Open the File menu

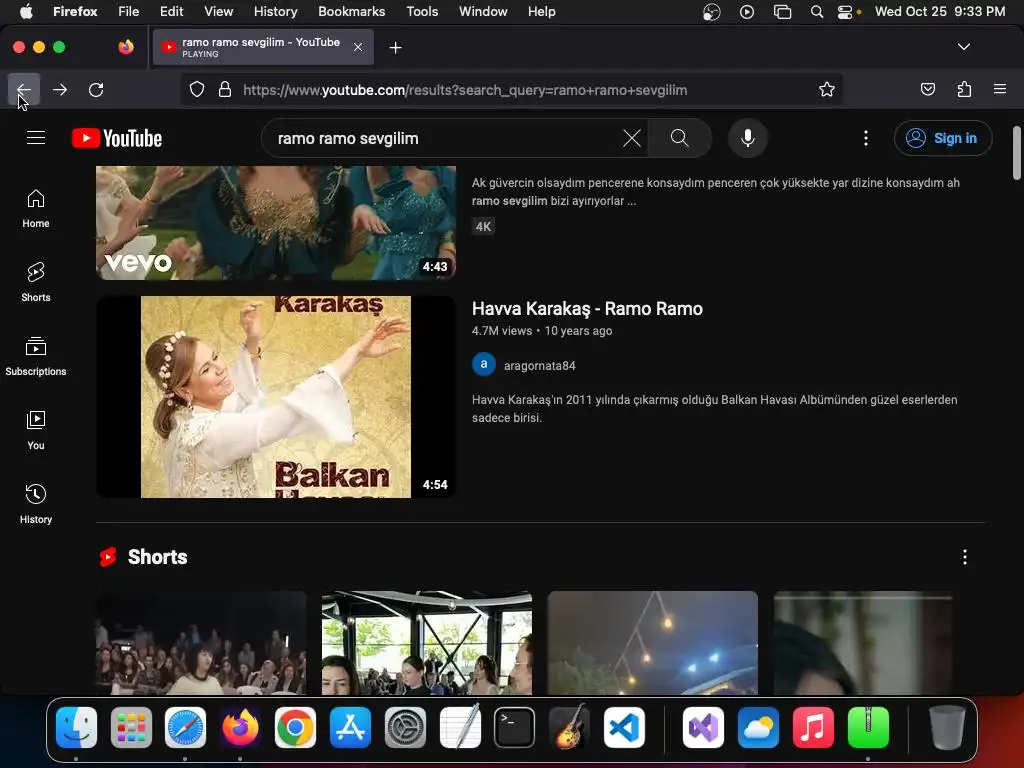pos(128,11)
